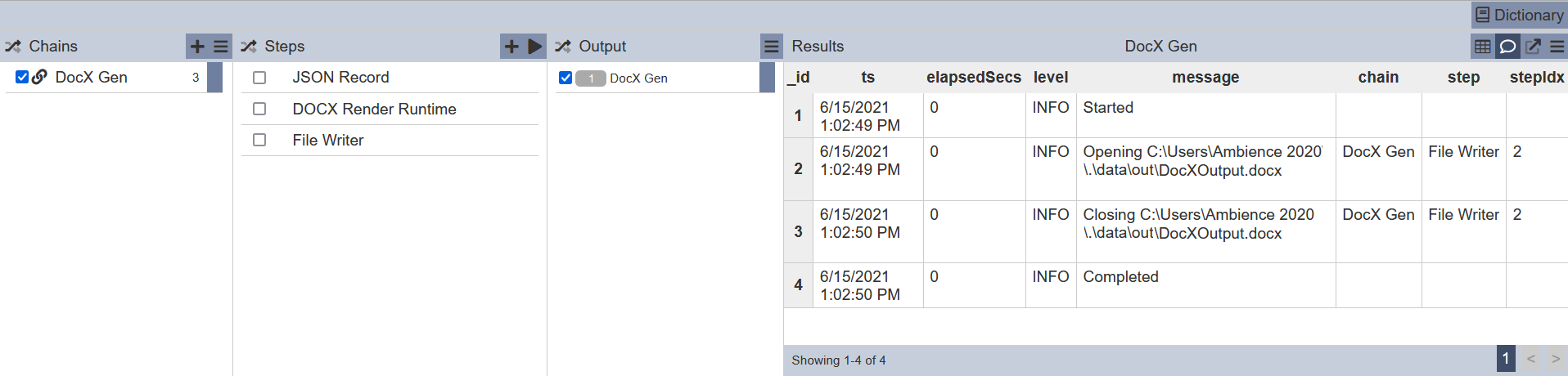The image size is (1568, 376).
Task: Tick the File Writer step checkbox
Action: click(259, 140)
